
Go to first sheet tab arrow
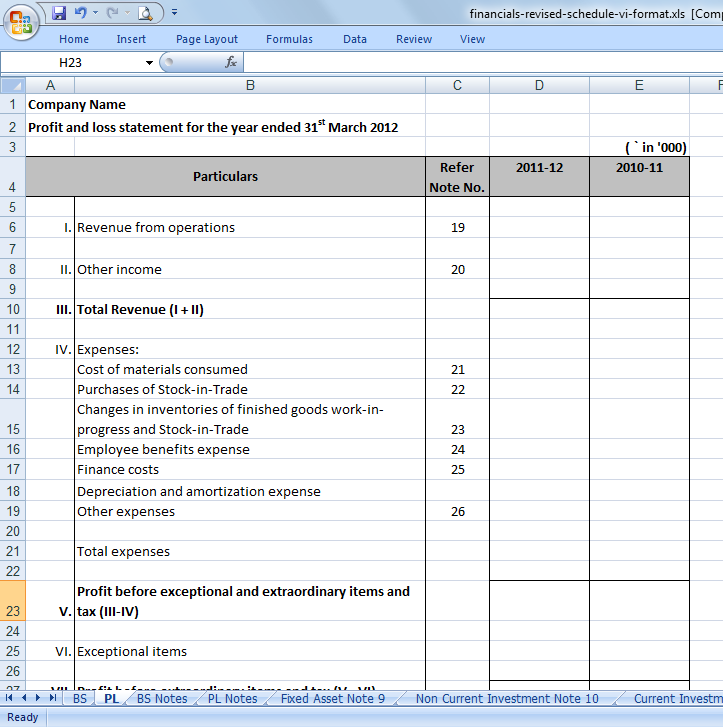click(9, 698)
